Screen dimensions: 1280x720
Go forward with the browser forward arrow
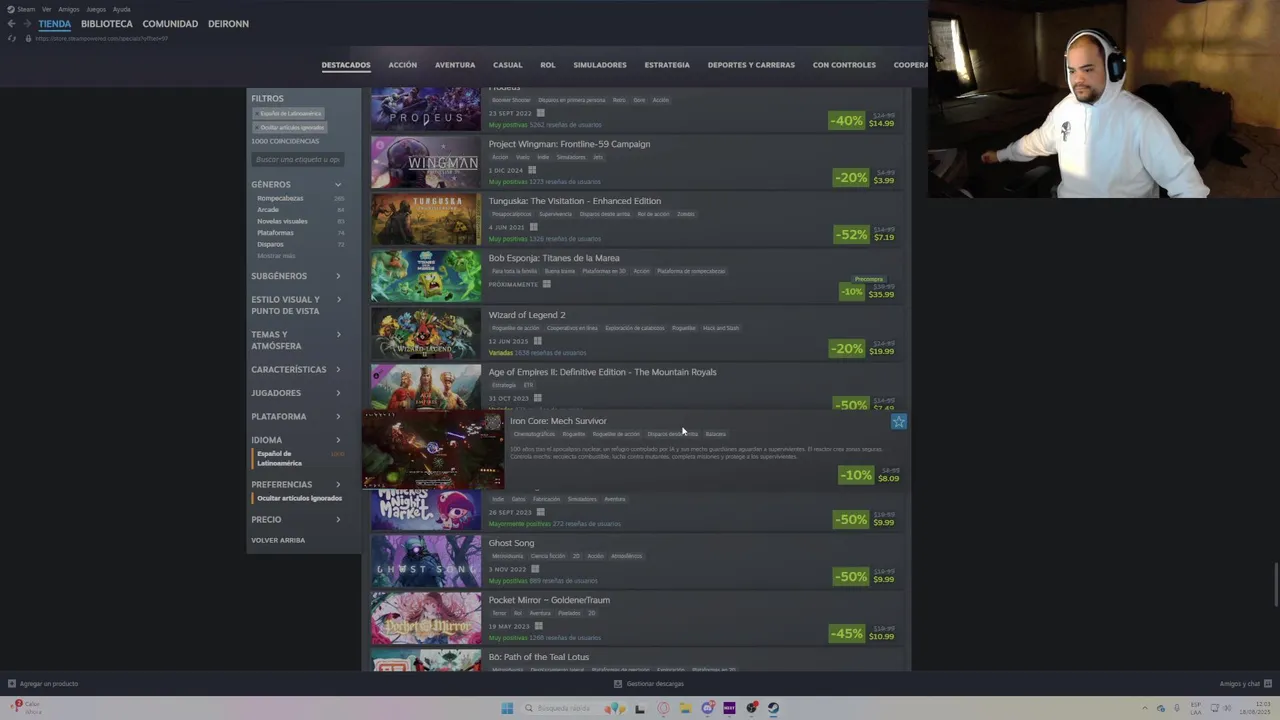pos(27,24)
